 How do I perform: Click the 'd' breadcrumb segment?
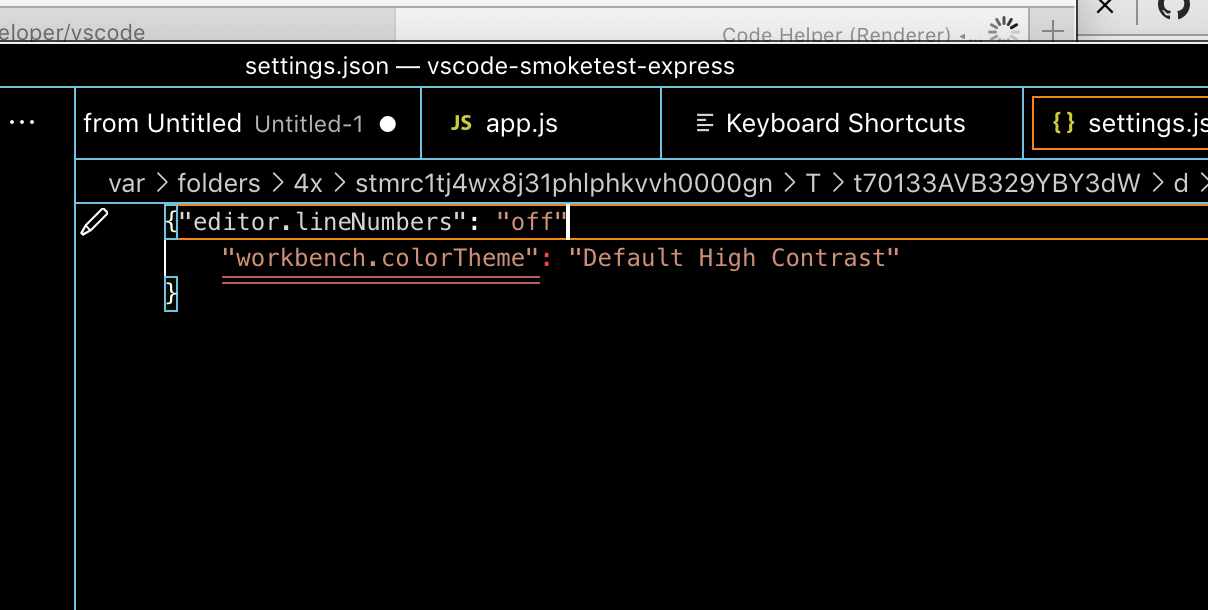click(1181, 183)
